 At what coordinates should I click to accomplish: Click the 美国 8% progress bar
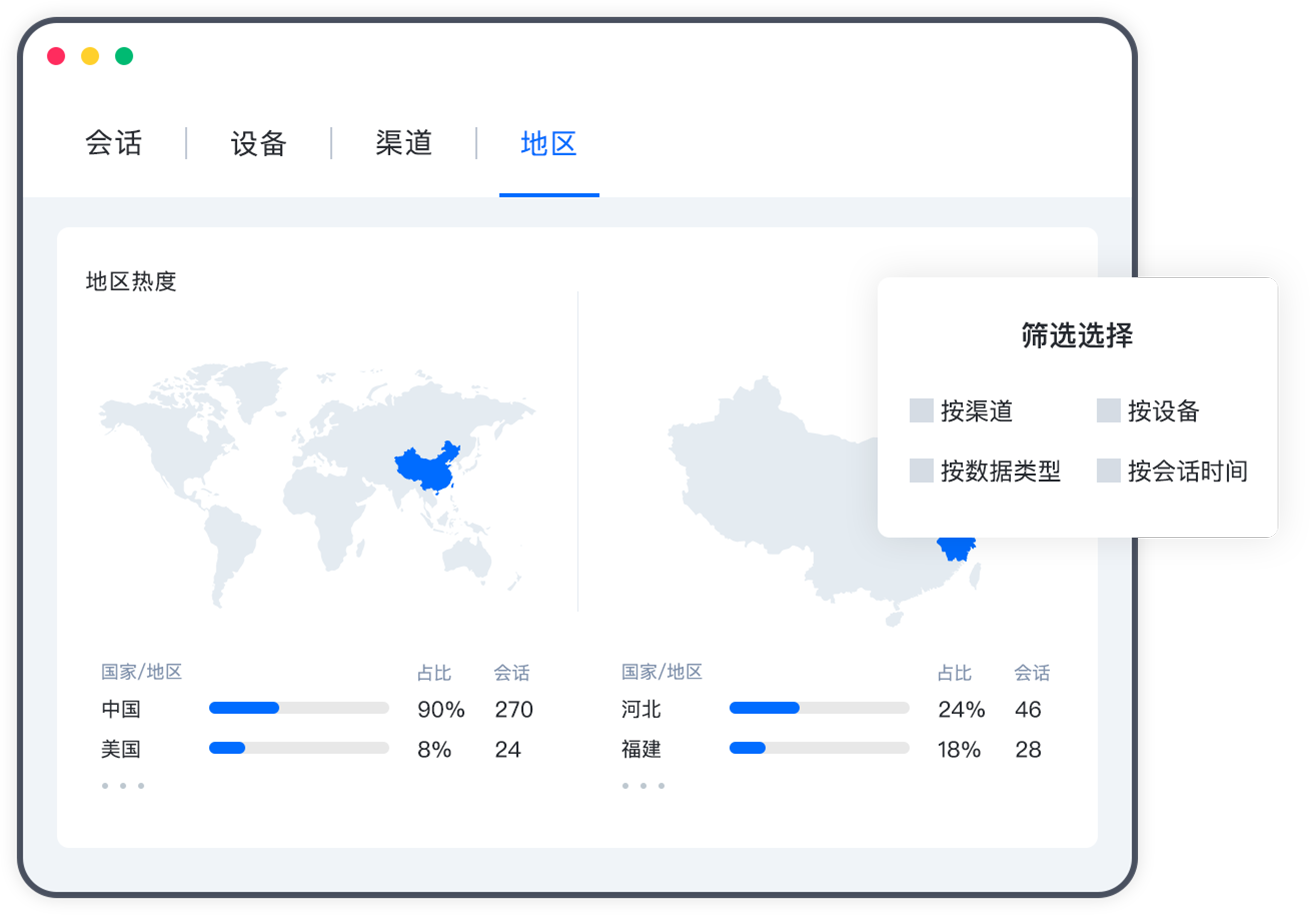298,748
